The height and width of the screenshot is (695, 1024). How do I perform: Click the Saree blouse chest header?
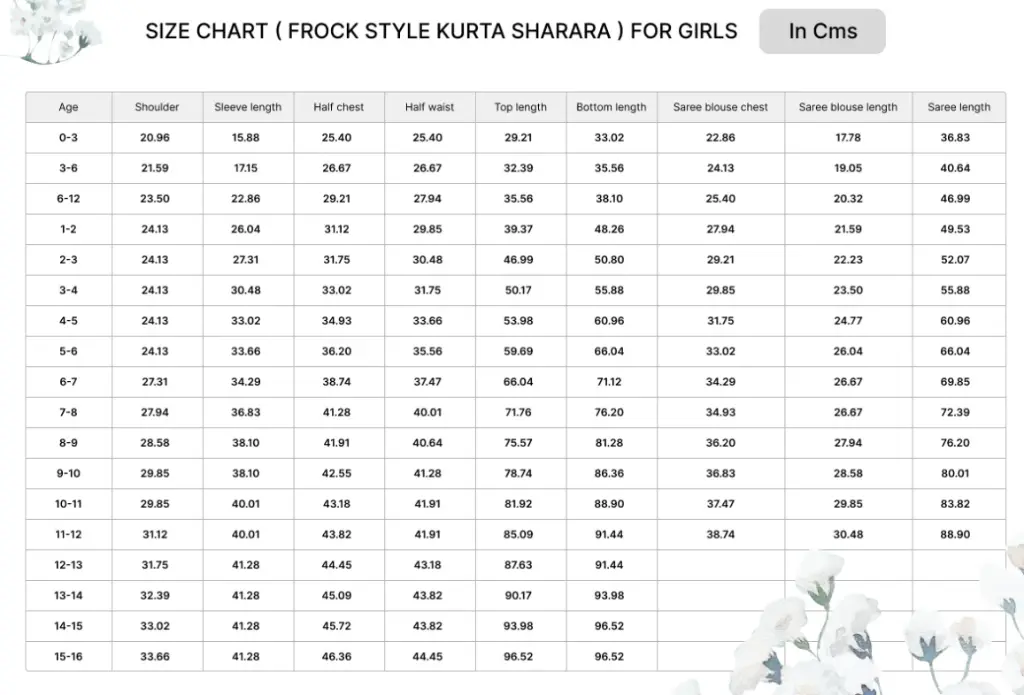(720, 107)
